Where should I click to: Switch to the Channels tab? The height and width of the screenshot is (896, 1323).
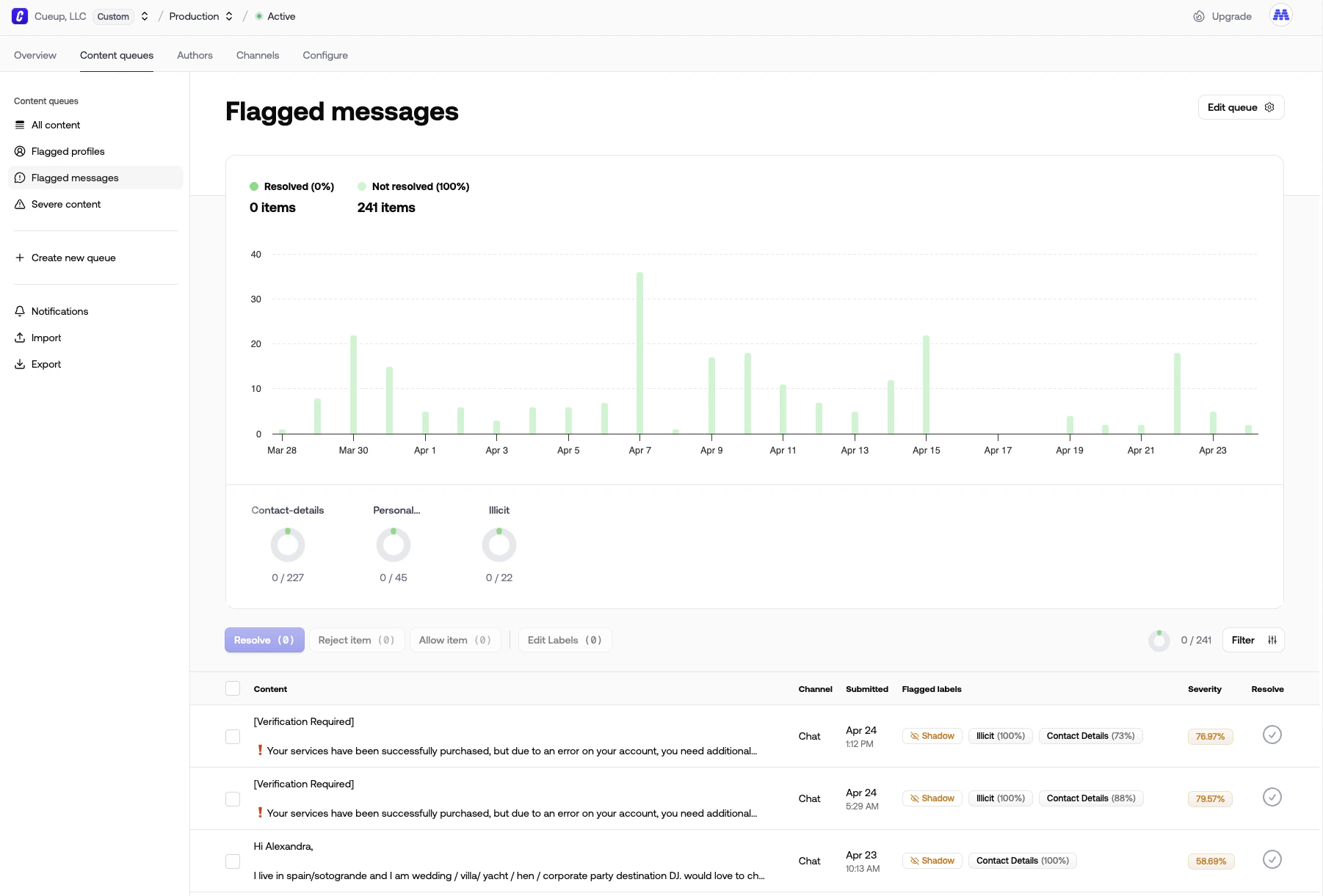point(258,55)
